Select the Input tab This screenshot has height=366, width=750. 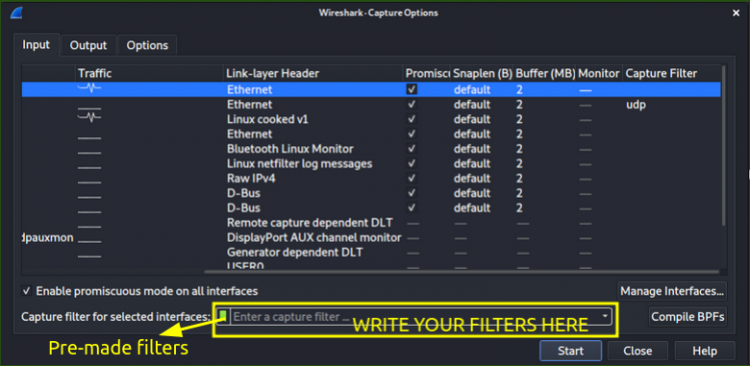[x=36, y=45]
